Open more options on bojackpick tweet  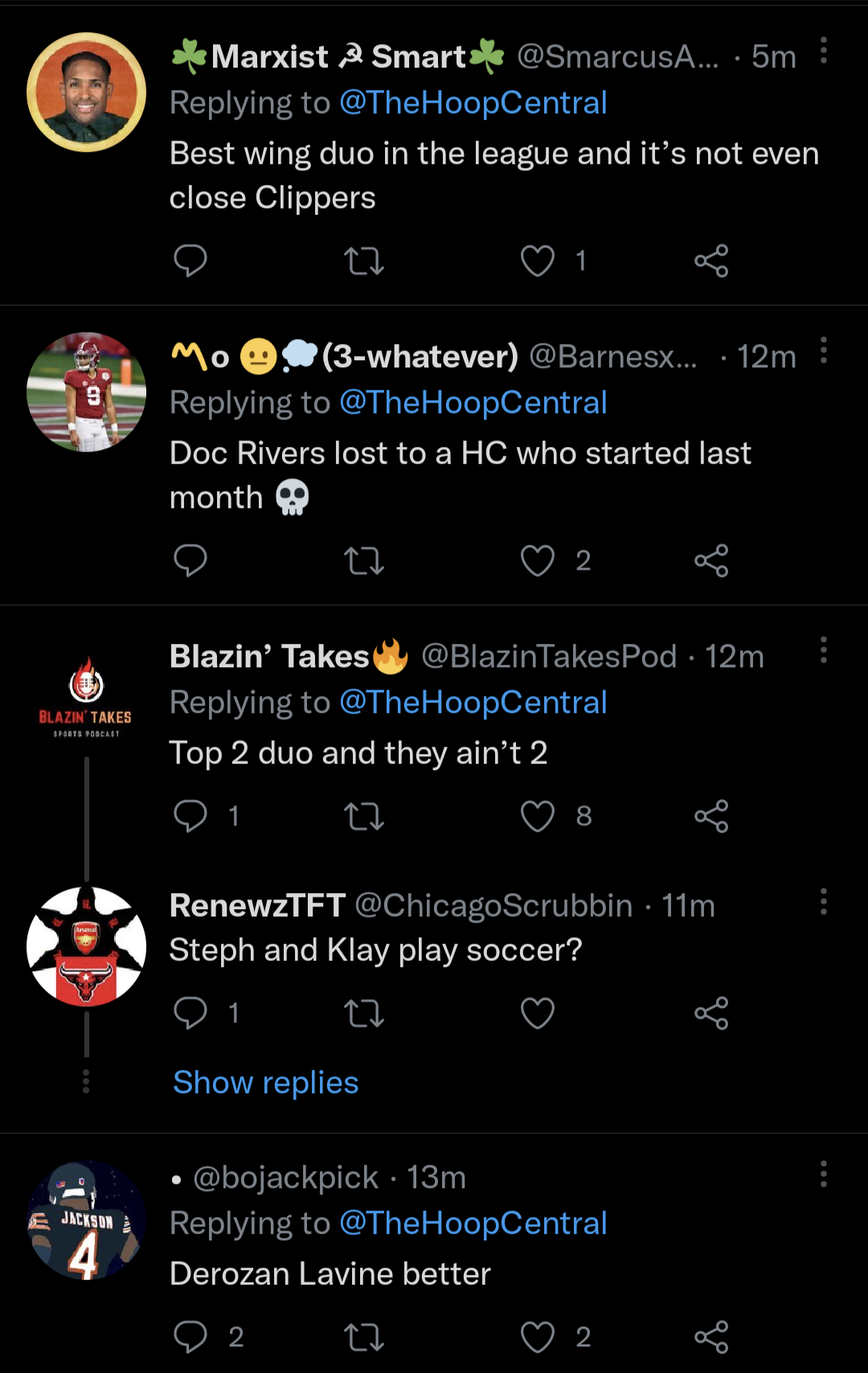pyautogui.click(x=824, y=1174)
